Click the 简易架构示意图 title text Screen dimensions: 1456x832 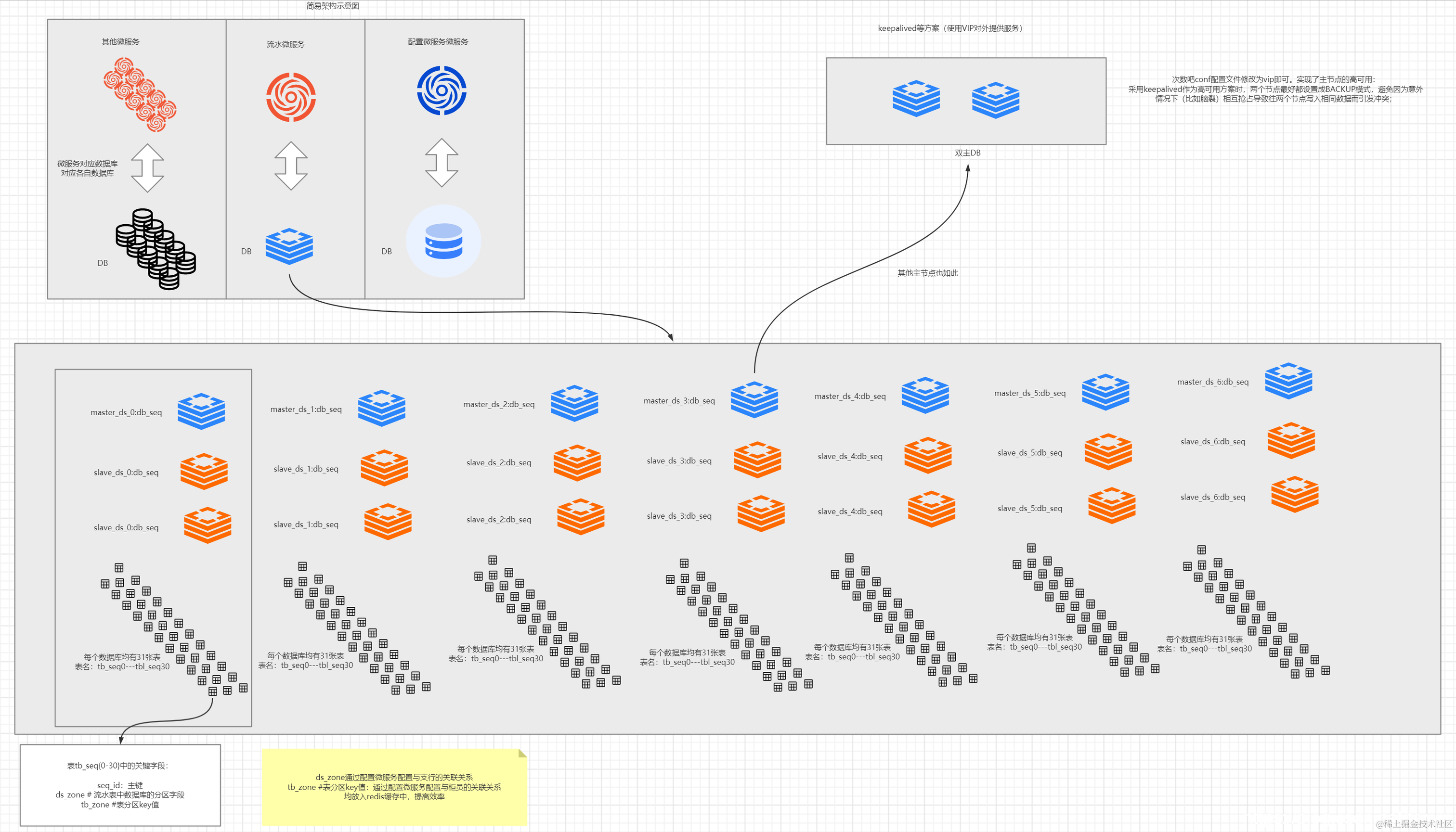[x=332, y=6]
